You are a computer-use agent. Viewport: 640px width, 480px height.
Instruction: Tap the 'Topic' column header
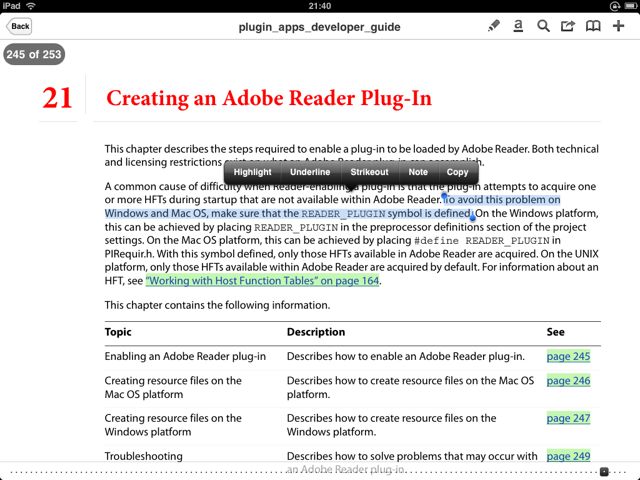(x=118, y=332)
